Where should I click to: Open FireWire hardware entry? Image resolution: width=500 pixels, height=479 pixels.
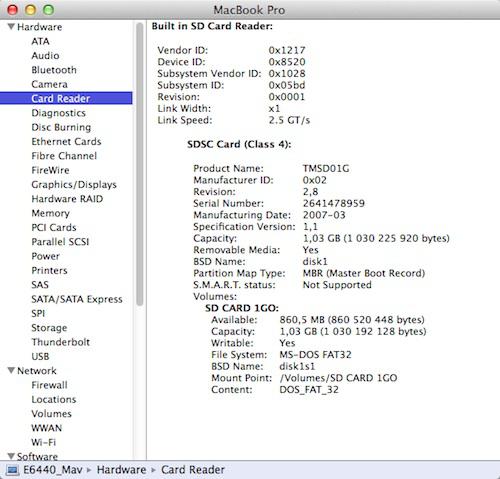click(x=50, y=170)
